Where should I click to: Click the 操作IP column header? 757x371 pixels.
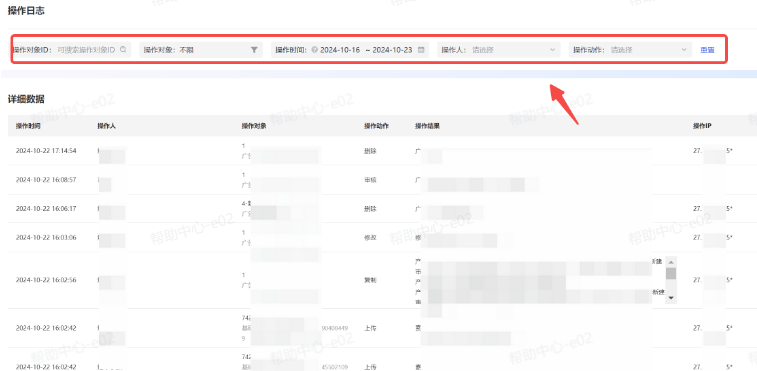point(702,126)
